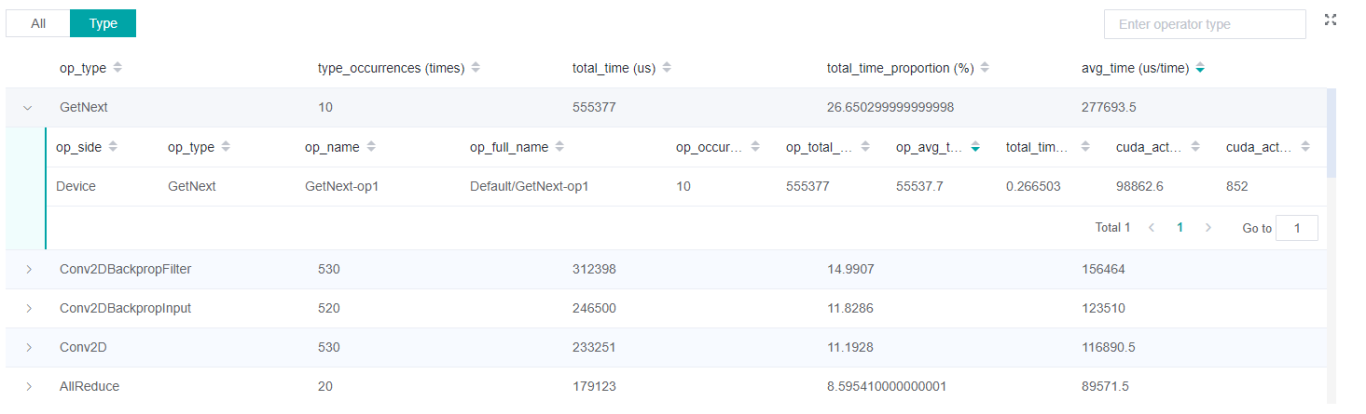Image resolution: width=1366 pixels, height=414 pixels.
Task: Go to next page in pagination
Action: point(1208,228)
